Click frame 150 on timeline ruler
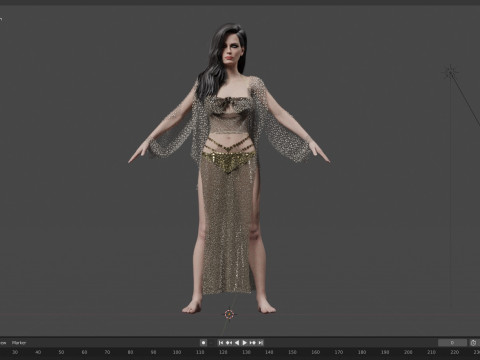The image size is (480, 360). click(x=292, y=352)
